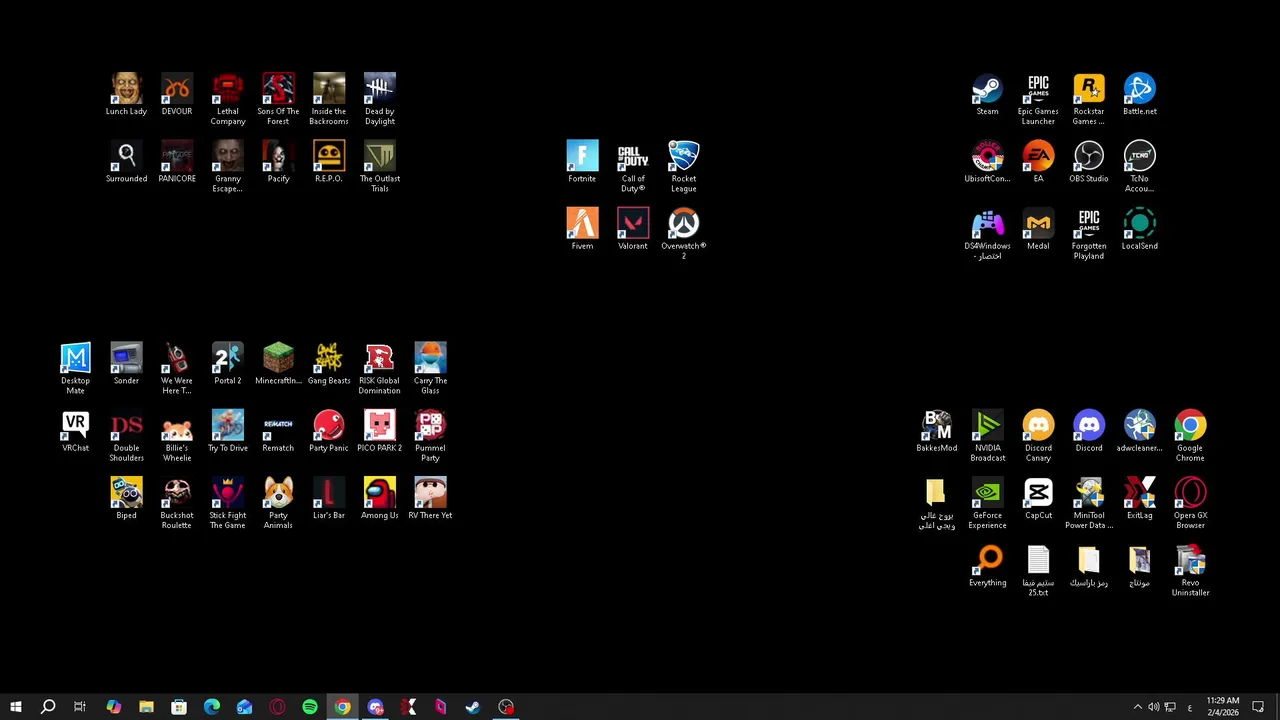Select the Revo Uninstaller icon

click(1190, 569)
